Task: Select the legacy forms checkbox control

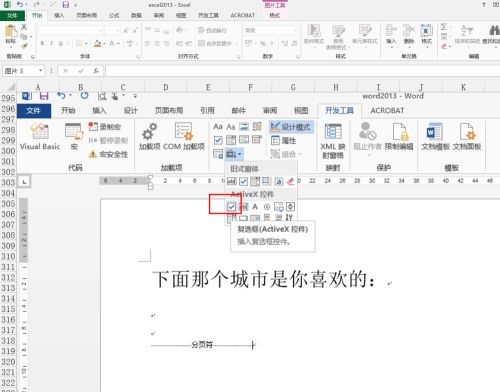Action: [244, 181]
